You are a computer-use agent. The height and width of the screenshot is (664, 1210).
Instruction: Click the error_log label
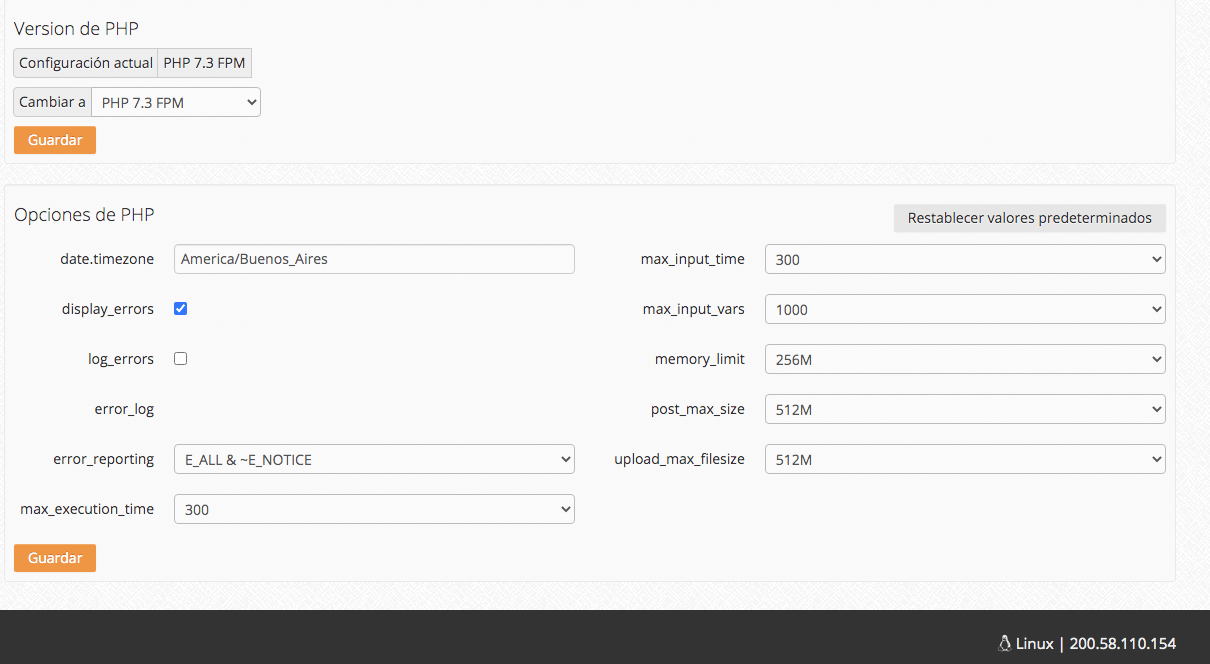pos(124,409)
